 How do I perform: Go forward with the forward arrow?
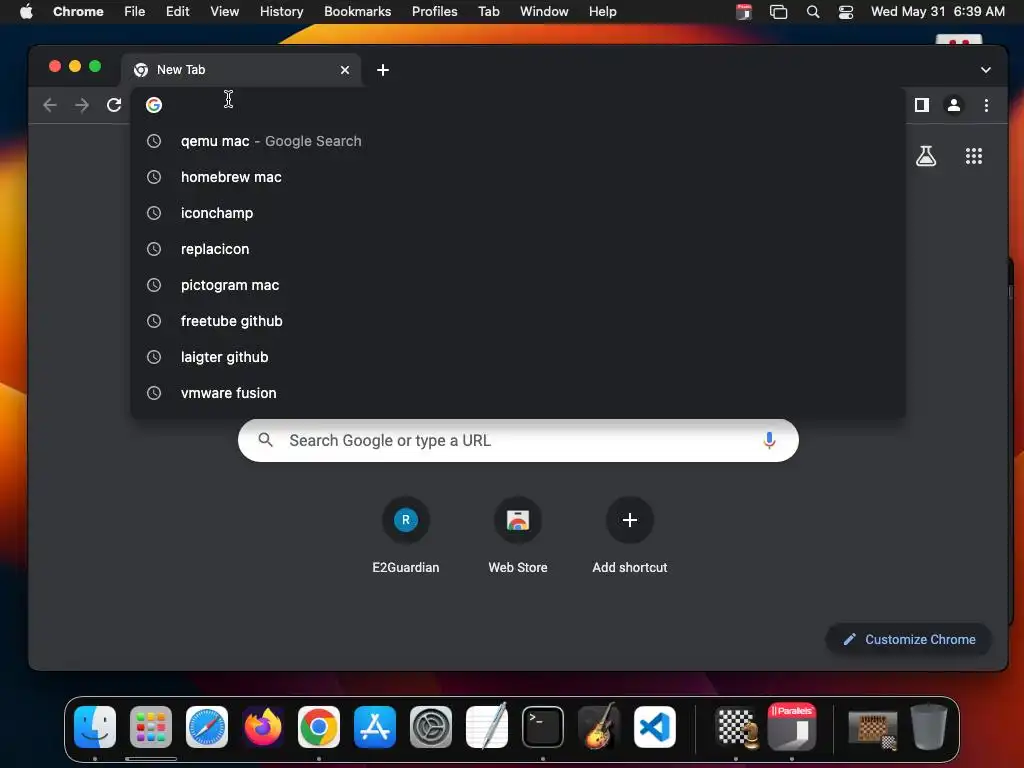pyautogui.click(x=82, y=105)
